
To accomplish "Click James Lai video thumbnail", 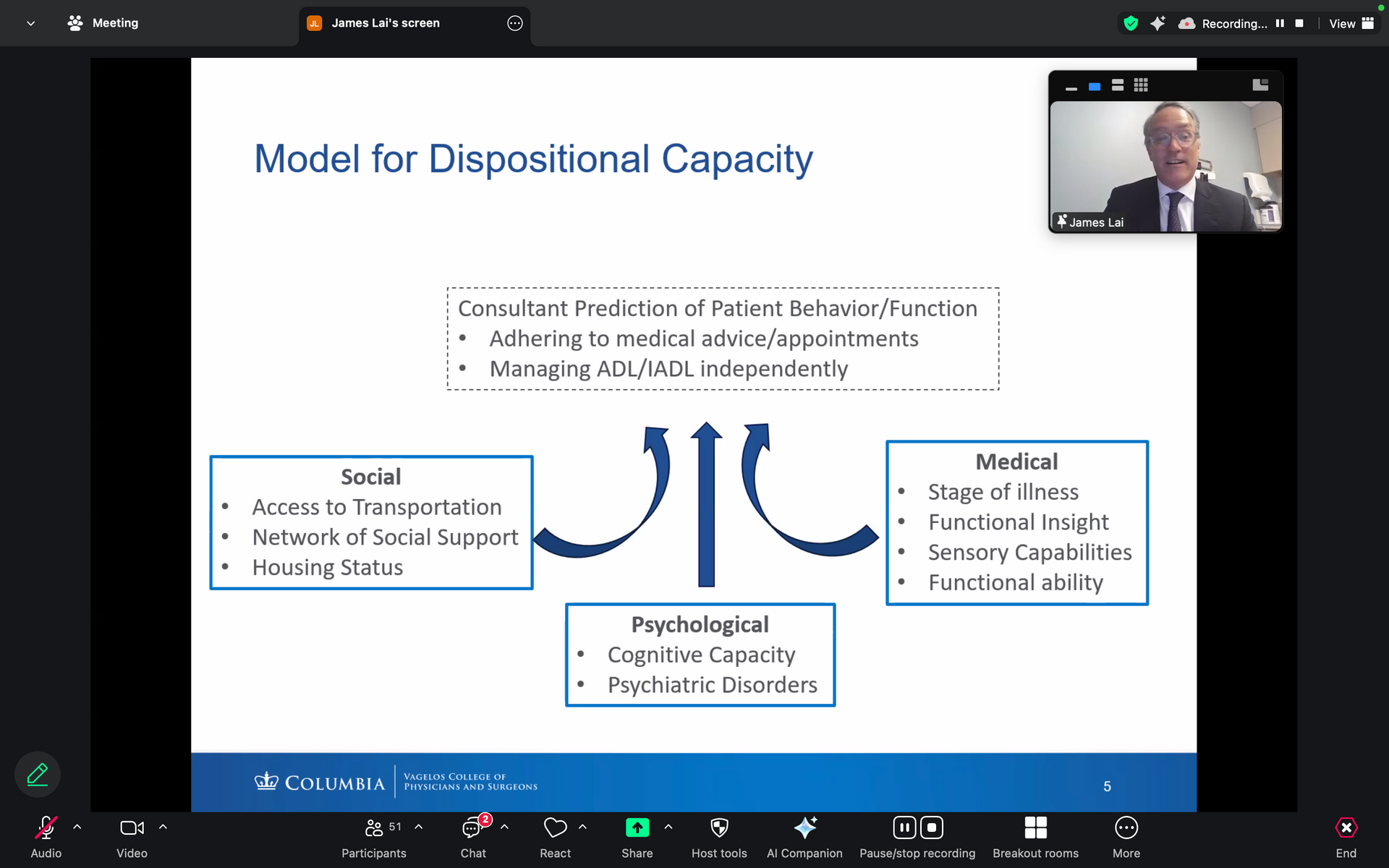I will pos(1165,166).
